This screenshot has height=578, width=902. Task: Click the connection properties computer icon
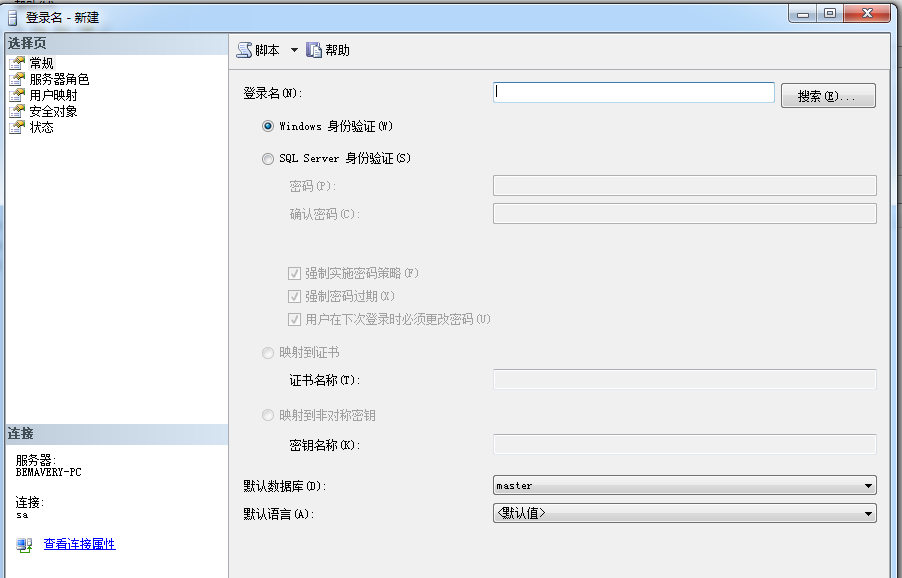tap(24, 545)
